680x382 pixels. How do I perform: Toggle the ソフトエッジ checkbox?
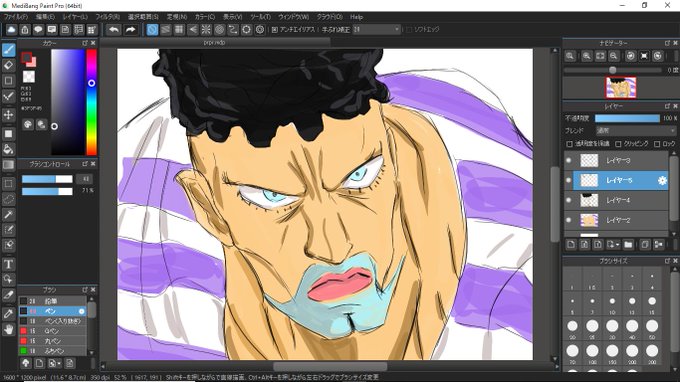click(409, 29)
